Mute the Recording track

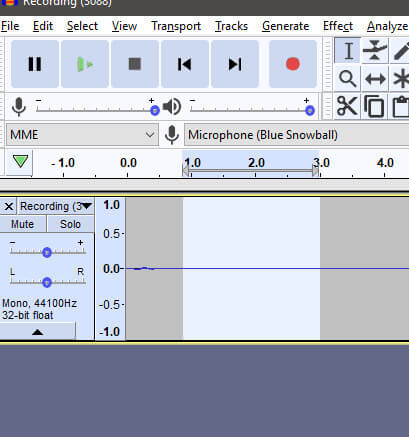[x=22, y=224]
